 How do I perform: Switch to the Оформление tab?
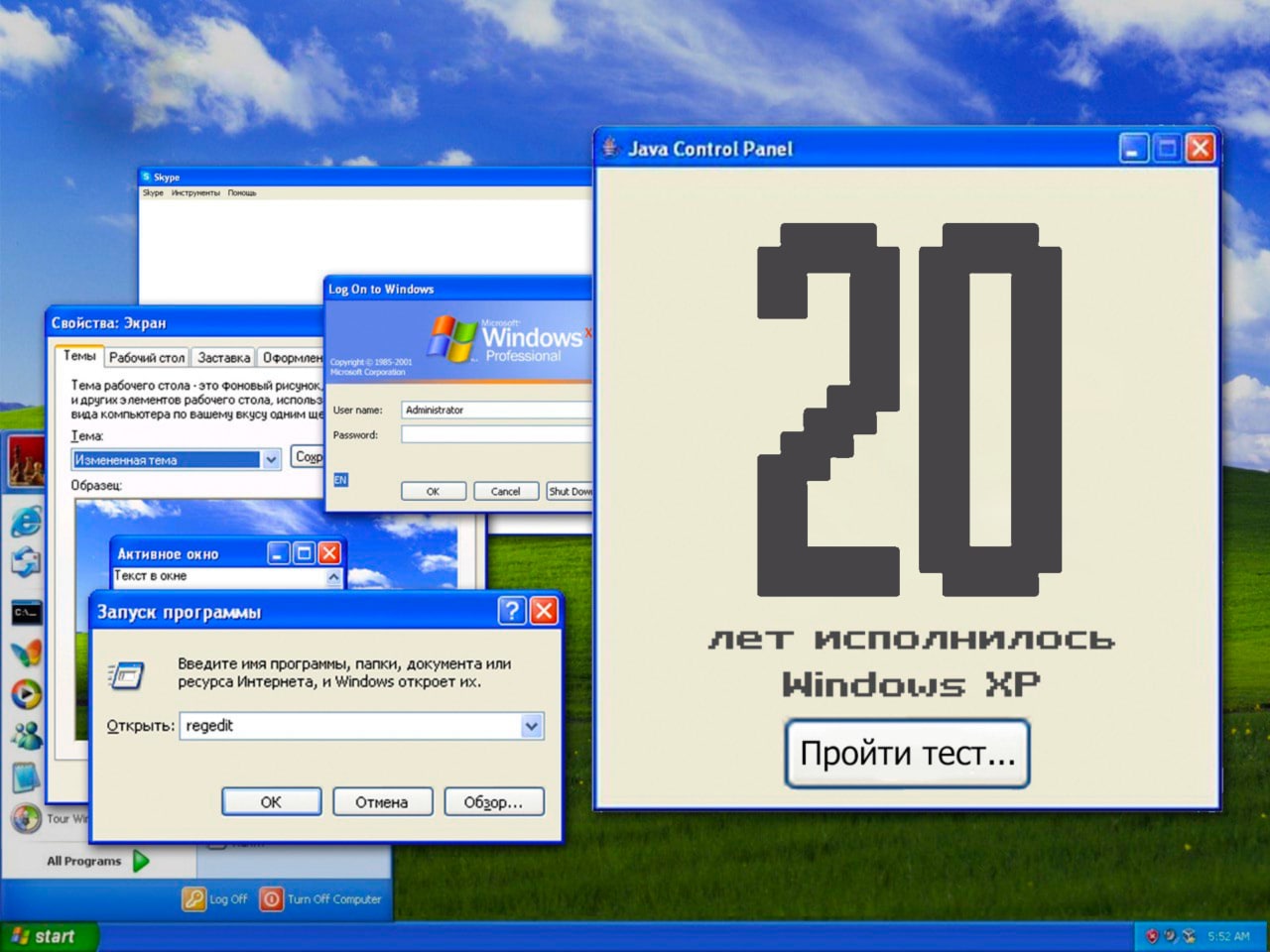[x=292, y=357]
